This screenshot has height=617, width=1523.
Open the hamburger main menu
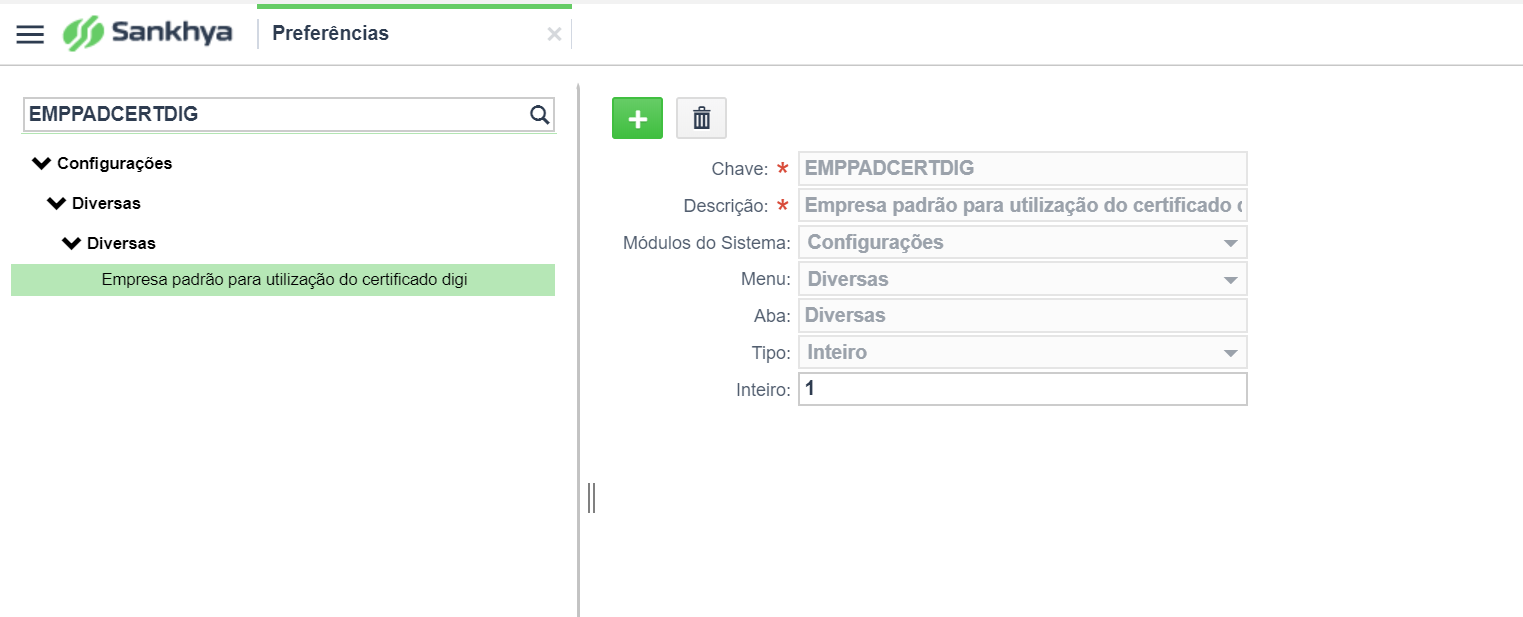[31, 34]
